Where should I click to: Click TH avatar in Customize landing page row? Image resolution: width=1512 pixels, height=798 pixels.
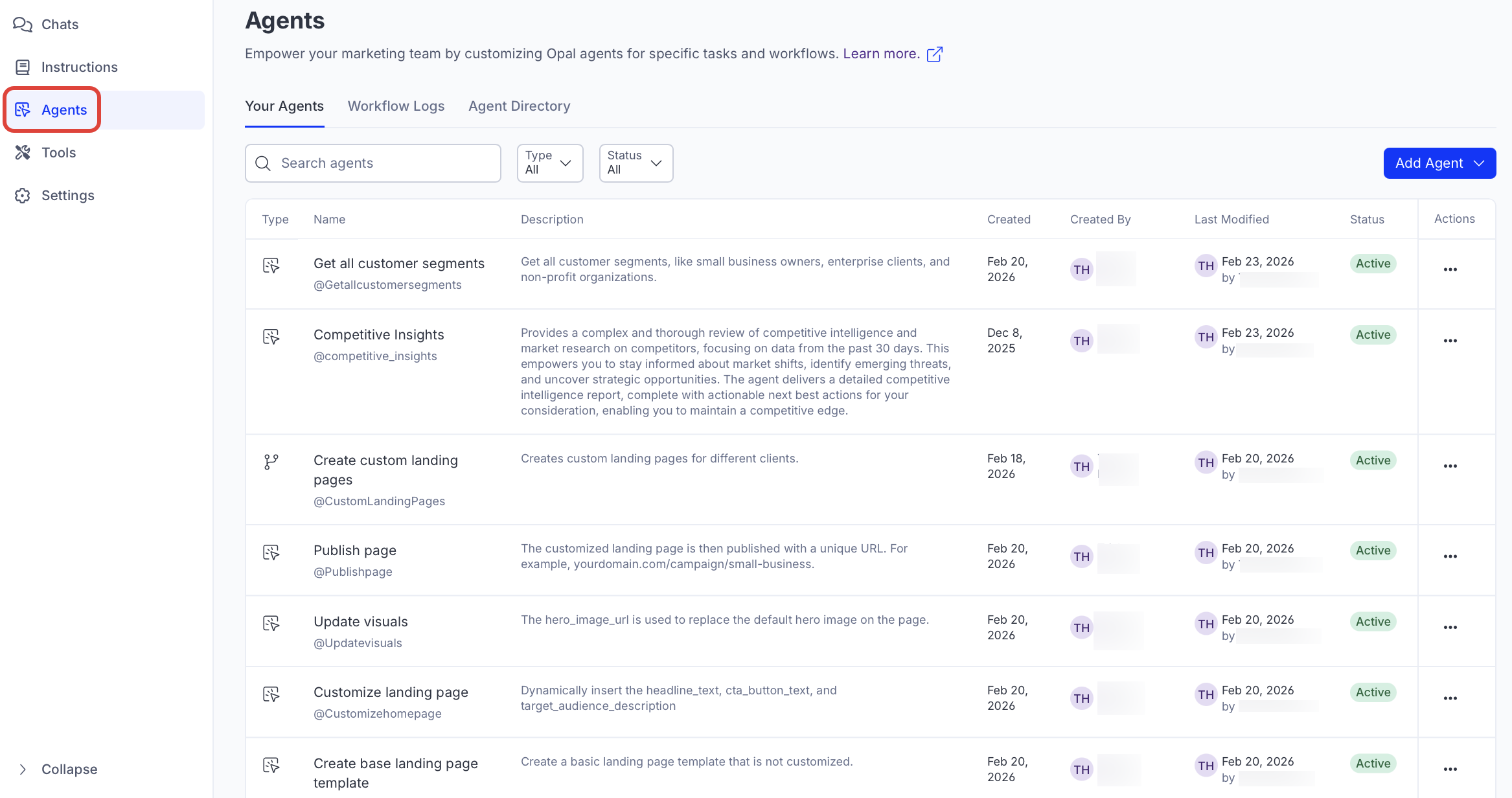1081,698
